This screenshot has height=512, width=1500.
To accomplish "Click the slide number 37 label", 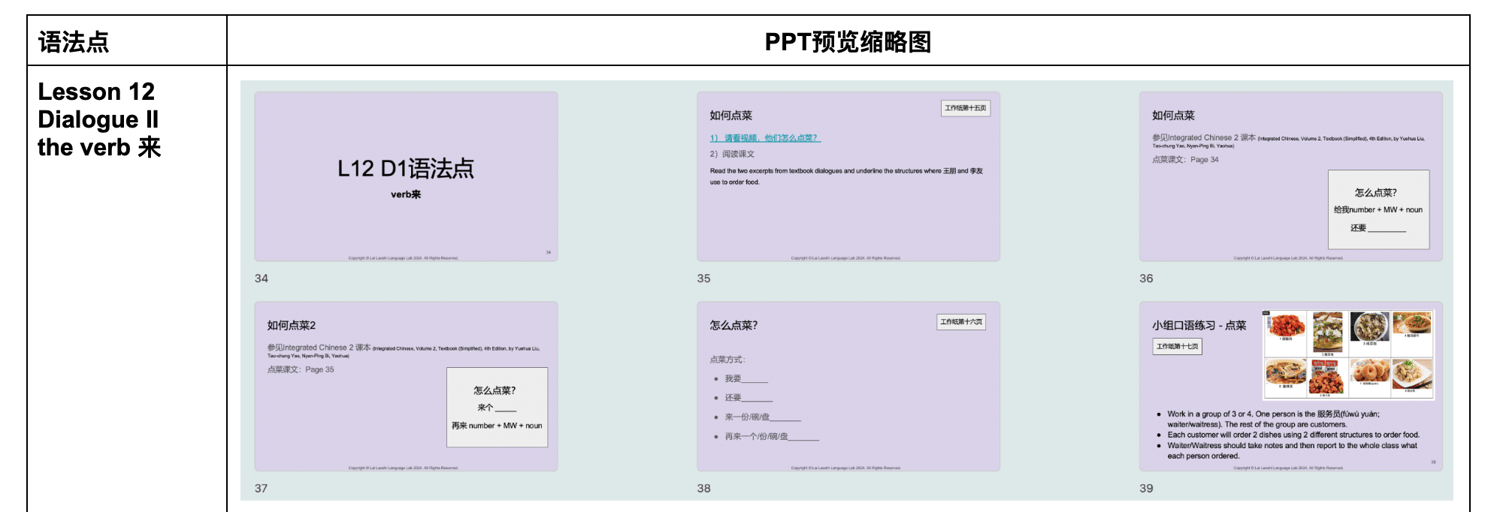I will point(261,488).
